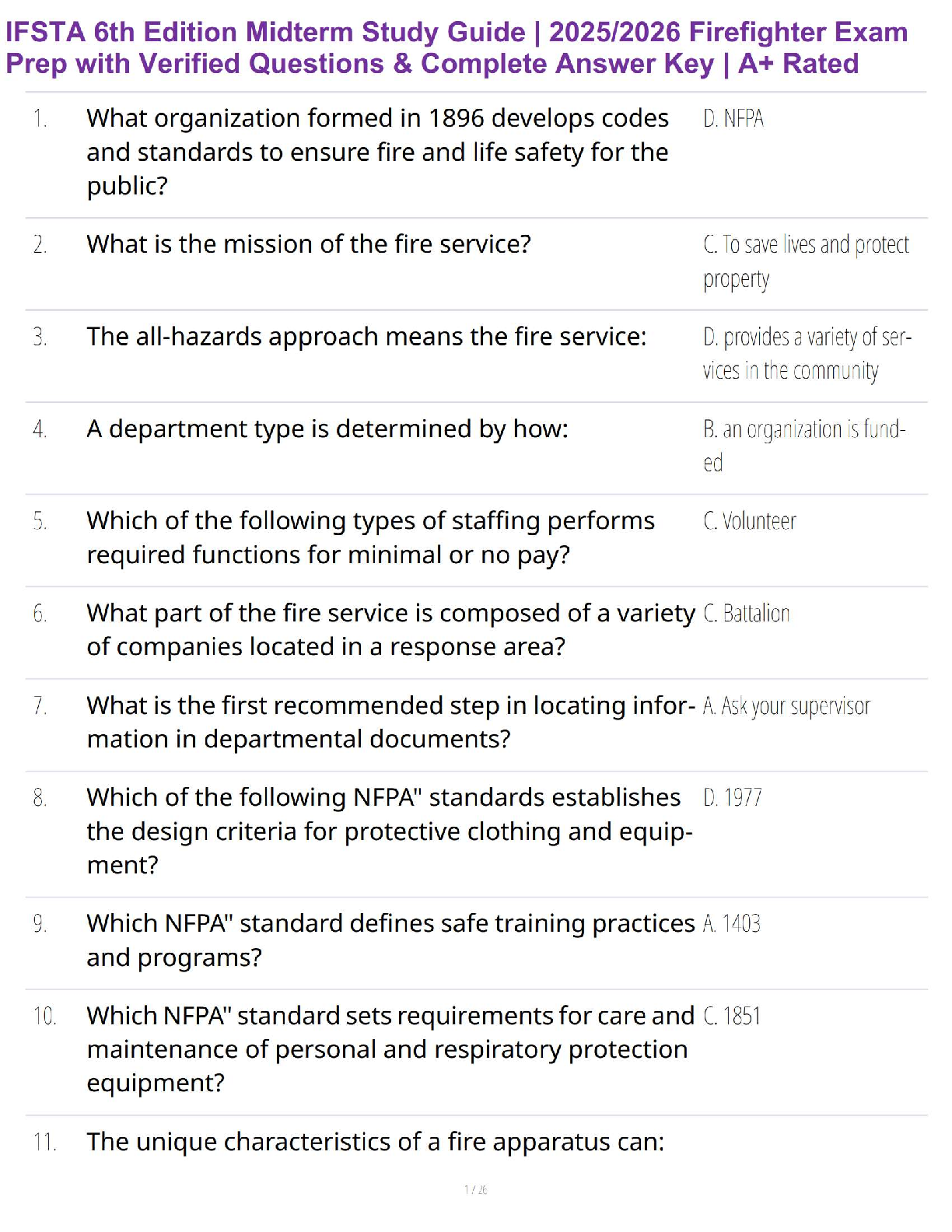Select the all-hazards approach question
Screen dimensions: 952x1232
[366, 337]
